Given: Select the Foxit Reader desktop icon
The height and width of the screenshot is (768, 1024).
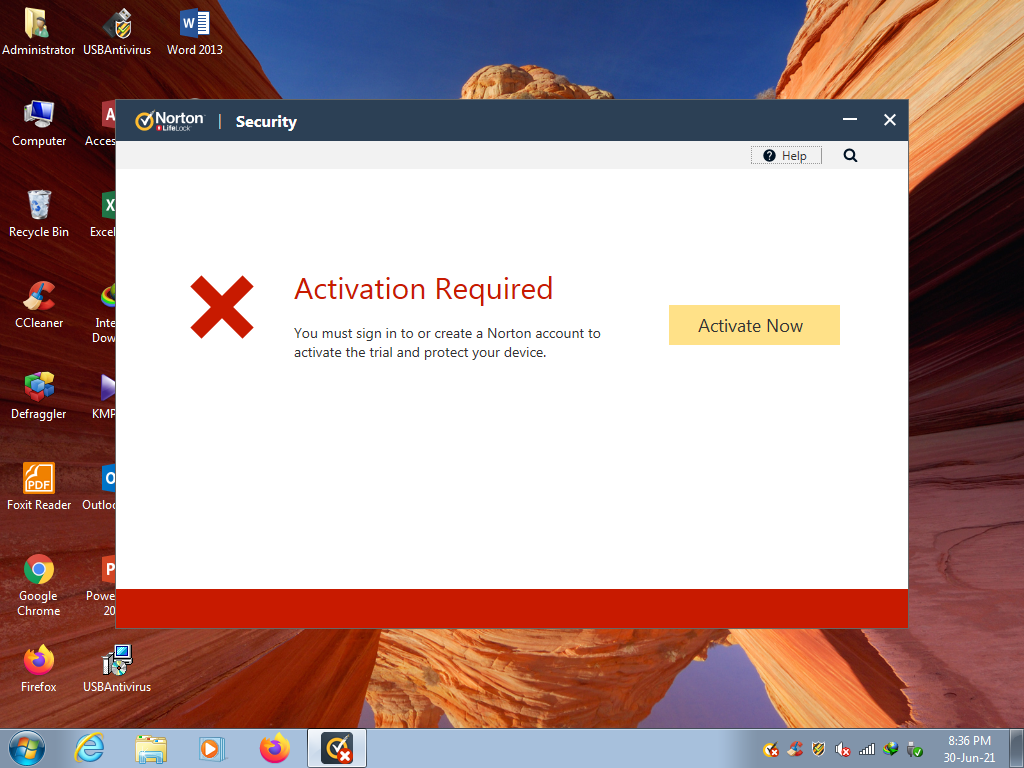Looking at the screenshot, I should (x=39, y=487).
